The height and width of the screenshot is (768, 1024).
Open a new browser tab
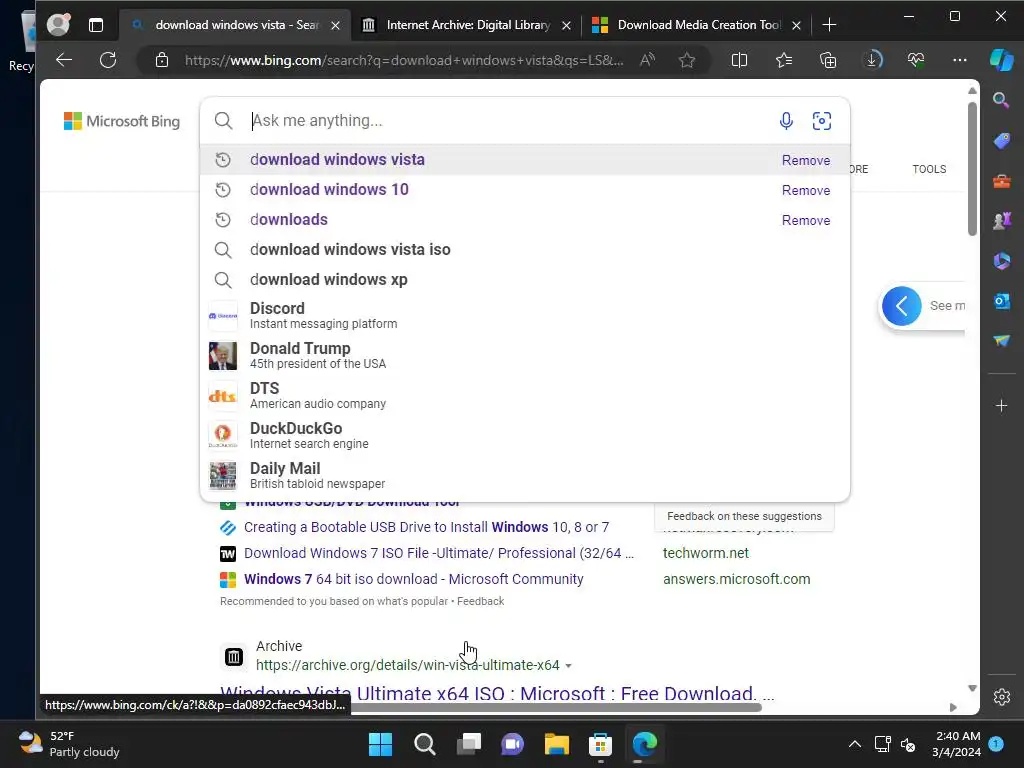point(829,25)
